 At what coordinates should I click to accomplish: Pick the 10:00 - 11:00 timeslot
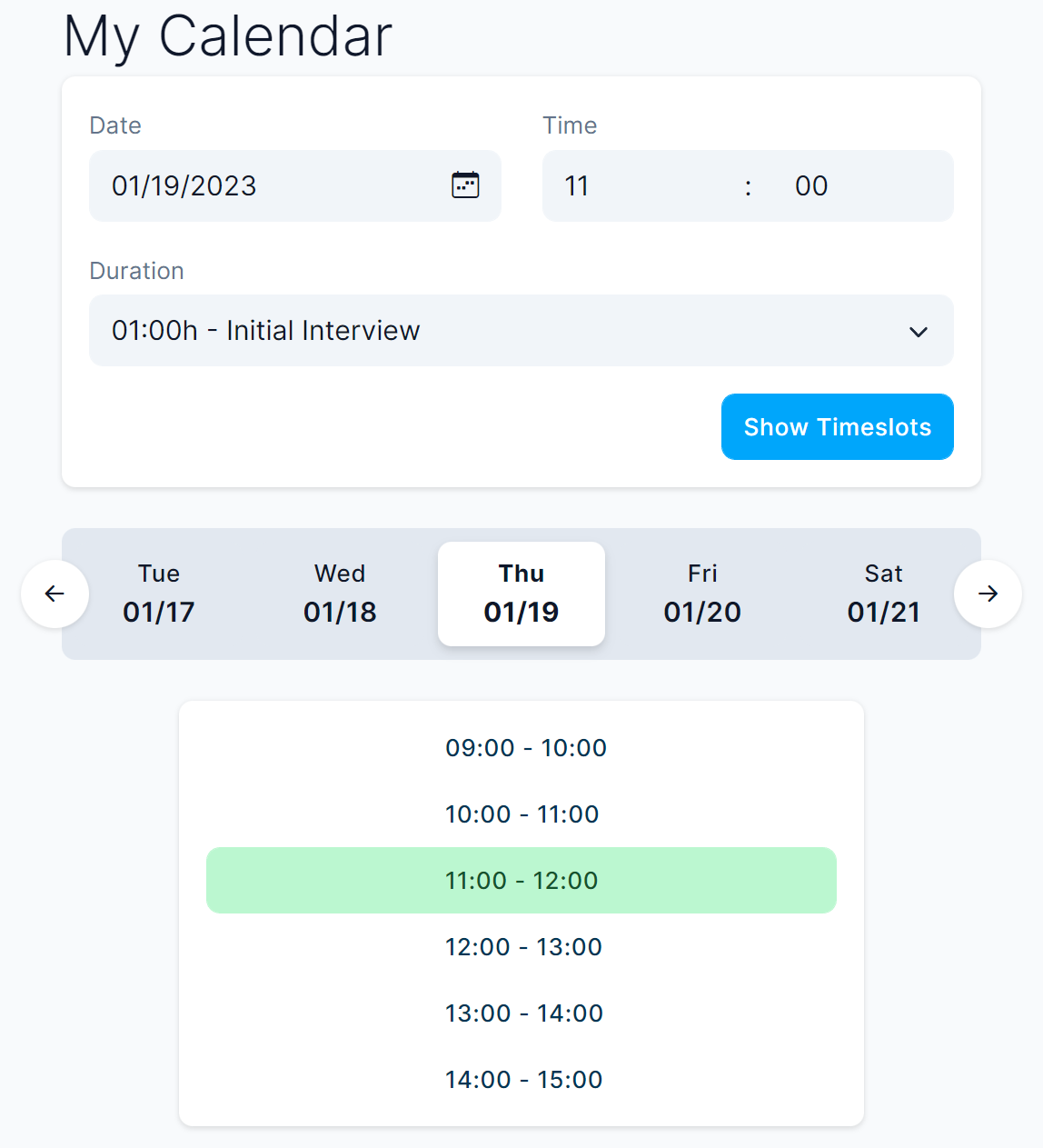tap(521, 814)
